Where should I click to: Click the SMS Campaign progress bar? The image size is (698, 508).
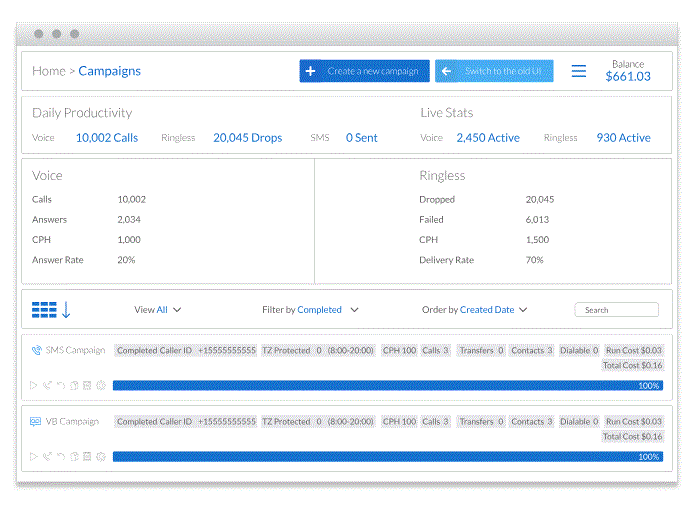click(388, 386)
